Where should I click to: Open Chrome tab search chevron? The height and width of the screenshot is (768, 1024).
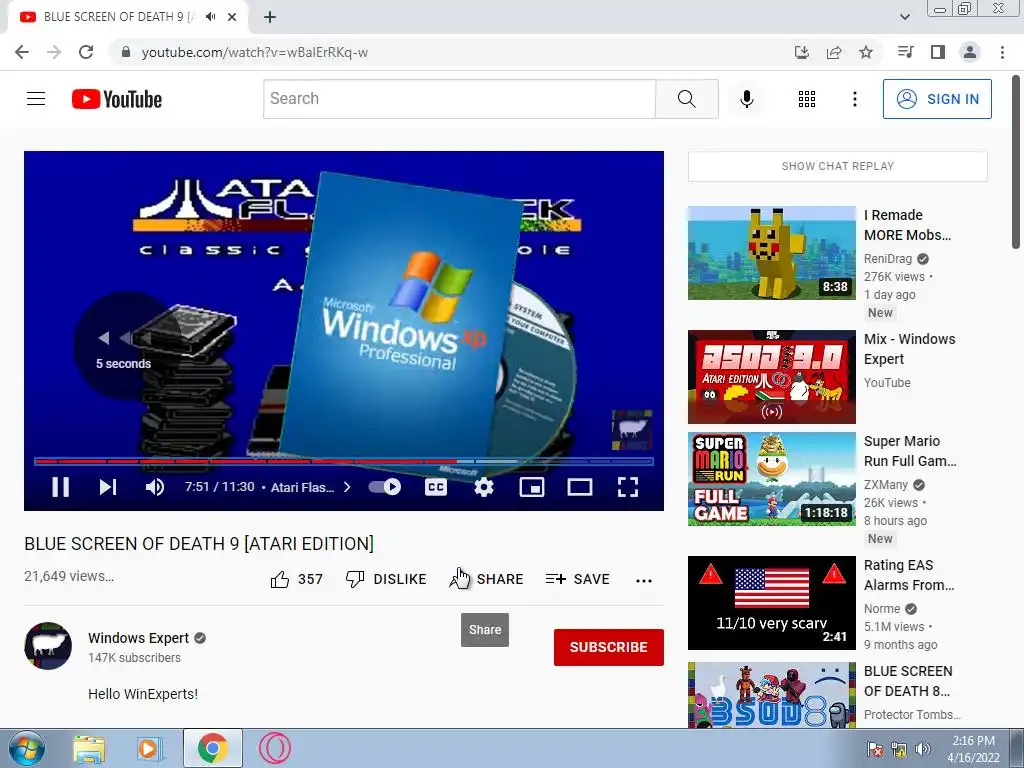[905, 17]
